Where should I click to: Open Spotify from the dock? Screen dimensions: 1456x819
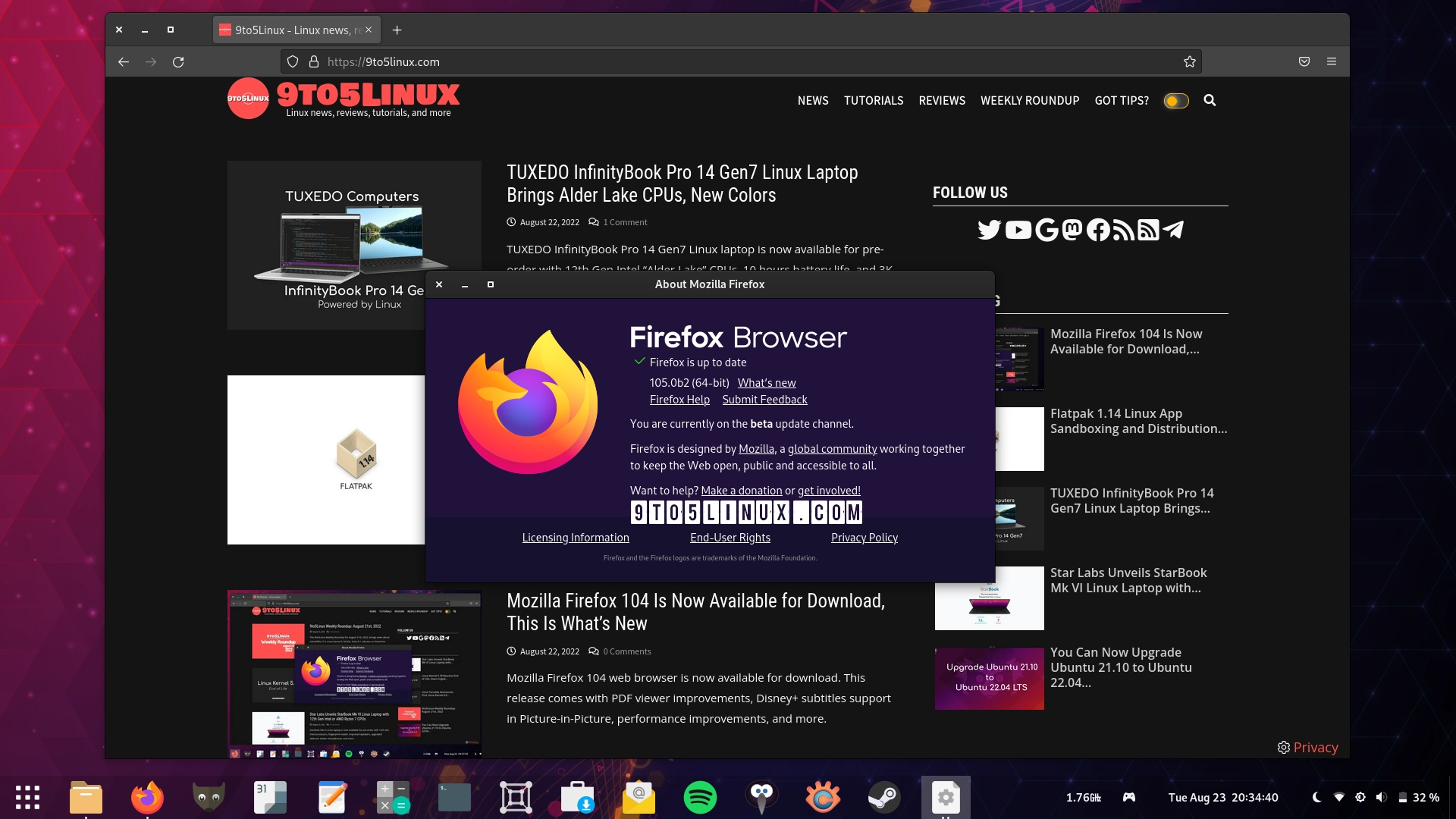coord(701,797)
